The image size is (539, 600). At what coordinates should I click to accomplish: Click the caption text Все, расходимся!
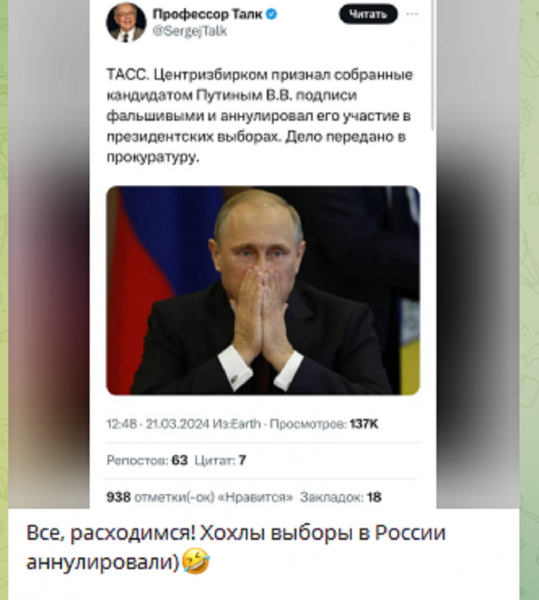pyautogui.click(x=111, y=533)
